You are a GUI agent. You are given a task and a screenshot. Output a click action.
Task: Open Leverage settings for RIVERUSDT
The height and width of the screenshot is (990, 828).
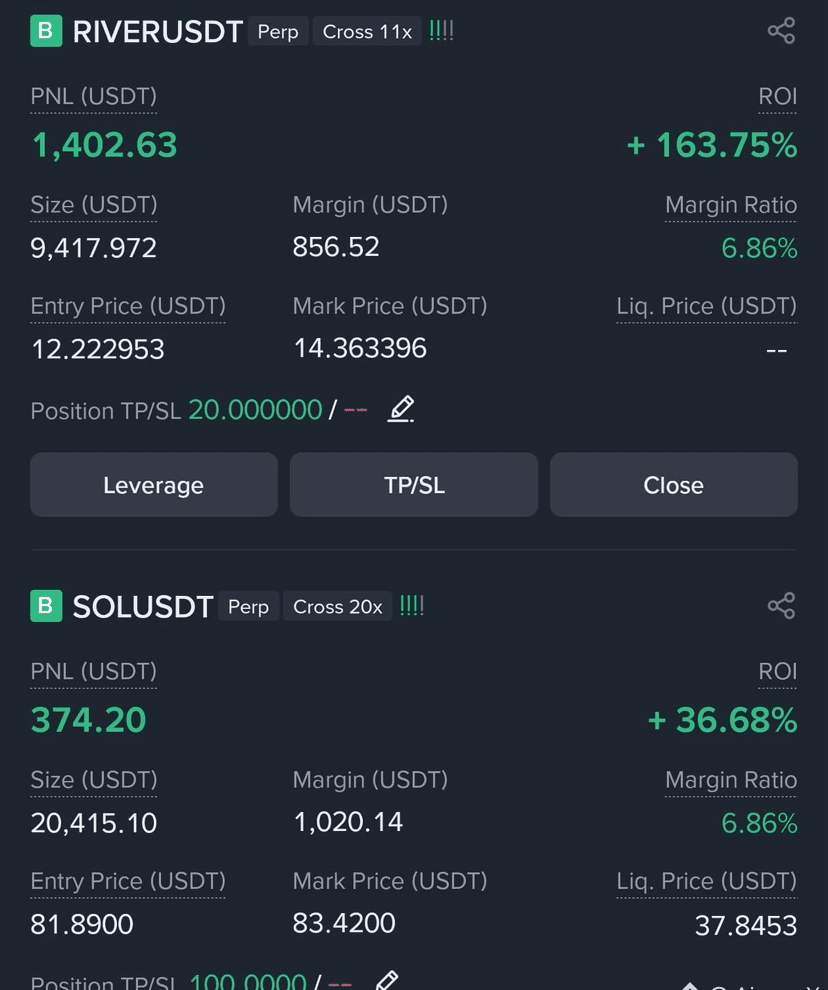click(154, 485)
